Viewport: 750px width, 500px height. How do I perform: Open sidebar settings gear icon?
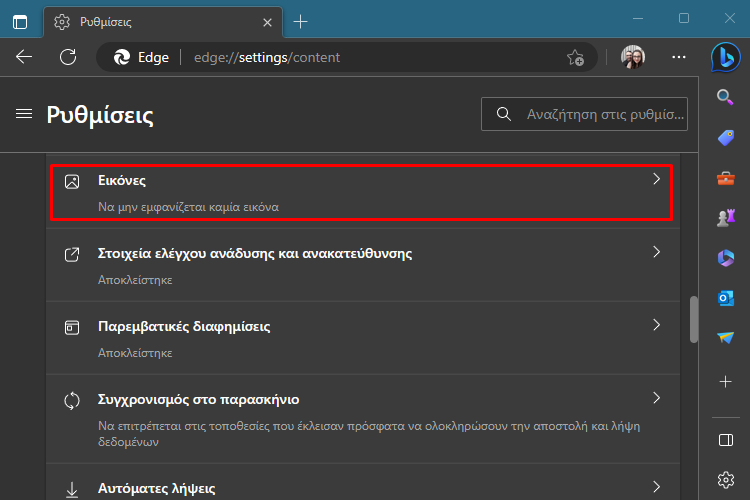point(726,479)
